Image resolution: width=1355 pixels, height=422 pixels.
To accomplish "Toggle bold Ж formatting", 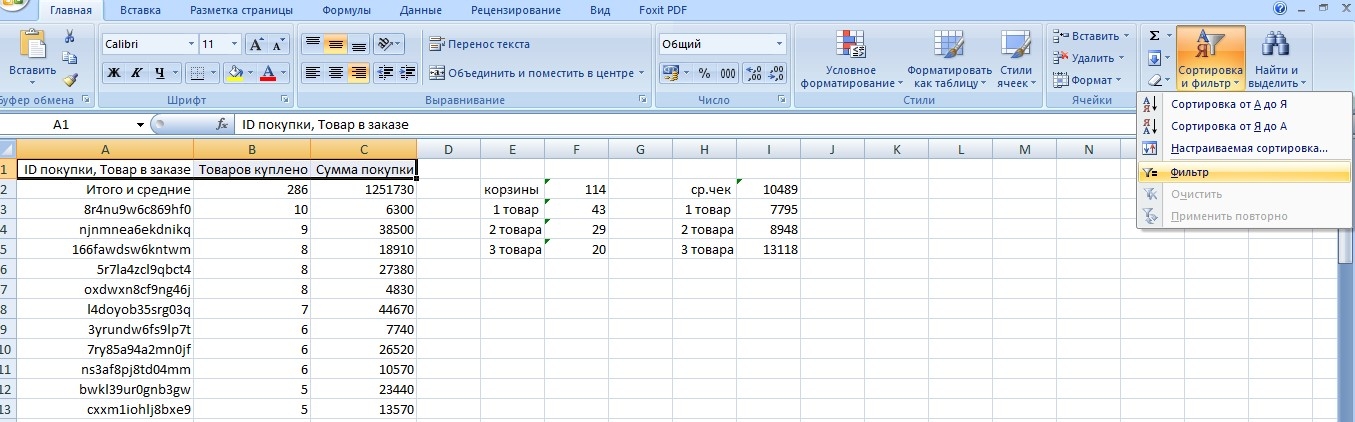I will 113,73.
